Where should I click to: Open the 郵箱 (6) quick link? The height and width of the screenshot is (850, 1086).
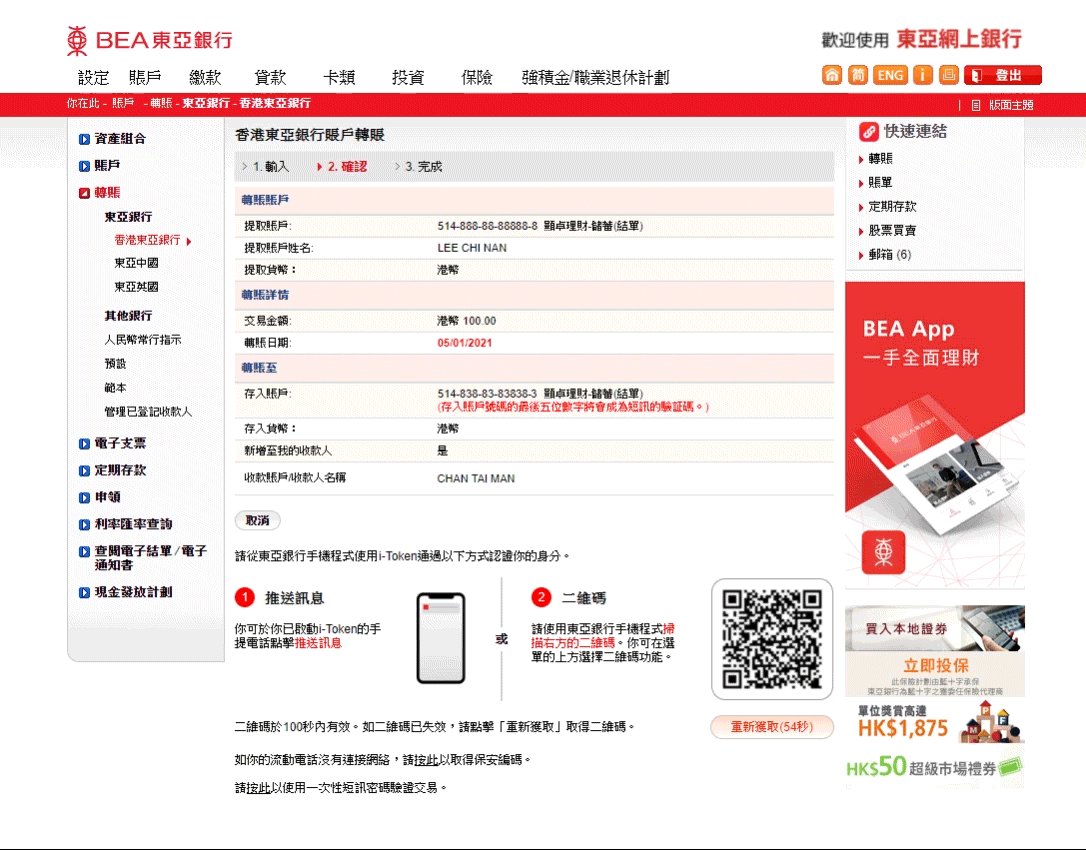[889, 255]
